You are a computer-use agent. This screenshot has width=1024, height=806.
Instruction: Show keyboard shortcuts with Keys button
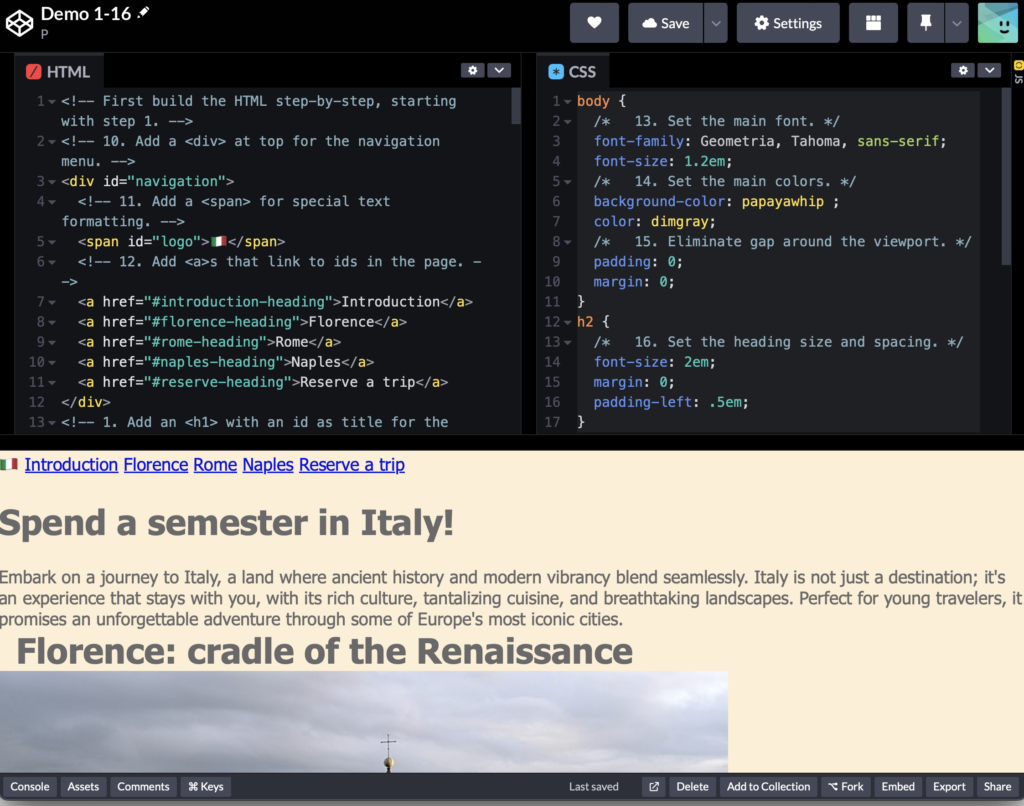pyautogui.click(x=206, y=786)
